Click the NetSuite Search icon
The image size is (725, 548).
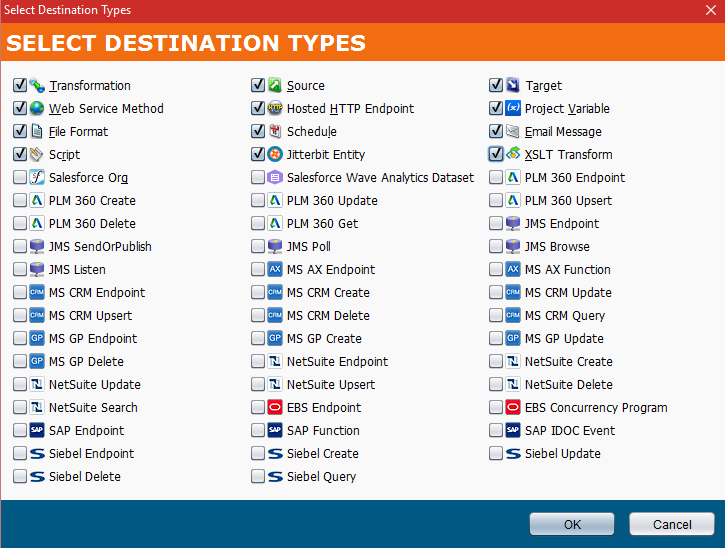[37, 408]
